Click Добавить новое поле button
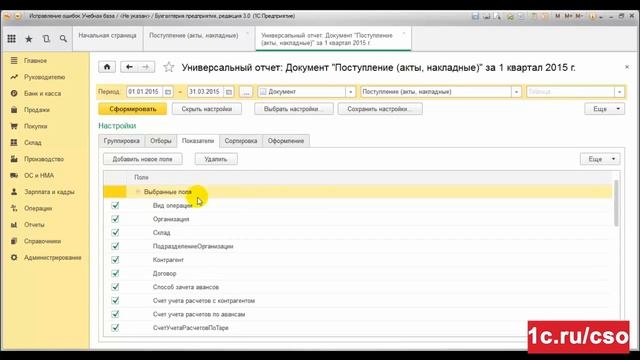The width and height of the screenshot is (640, 360). [142, 159]
